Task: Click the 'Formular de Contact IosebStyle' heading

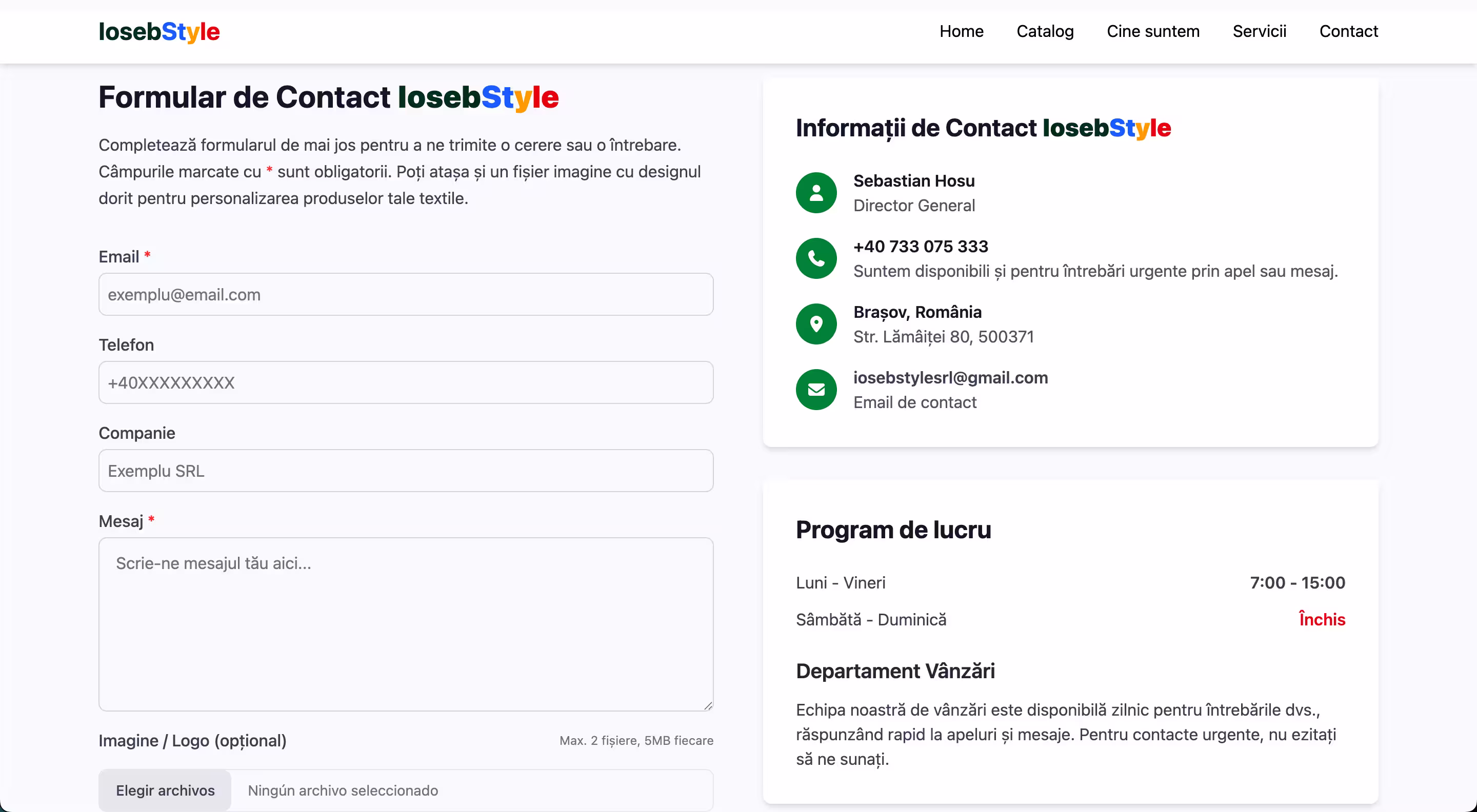Action: (x=329, y=97)
